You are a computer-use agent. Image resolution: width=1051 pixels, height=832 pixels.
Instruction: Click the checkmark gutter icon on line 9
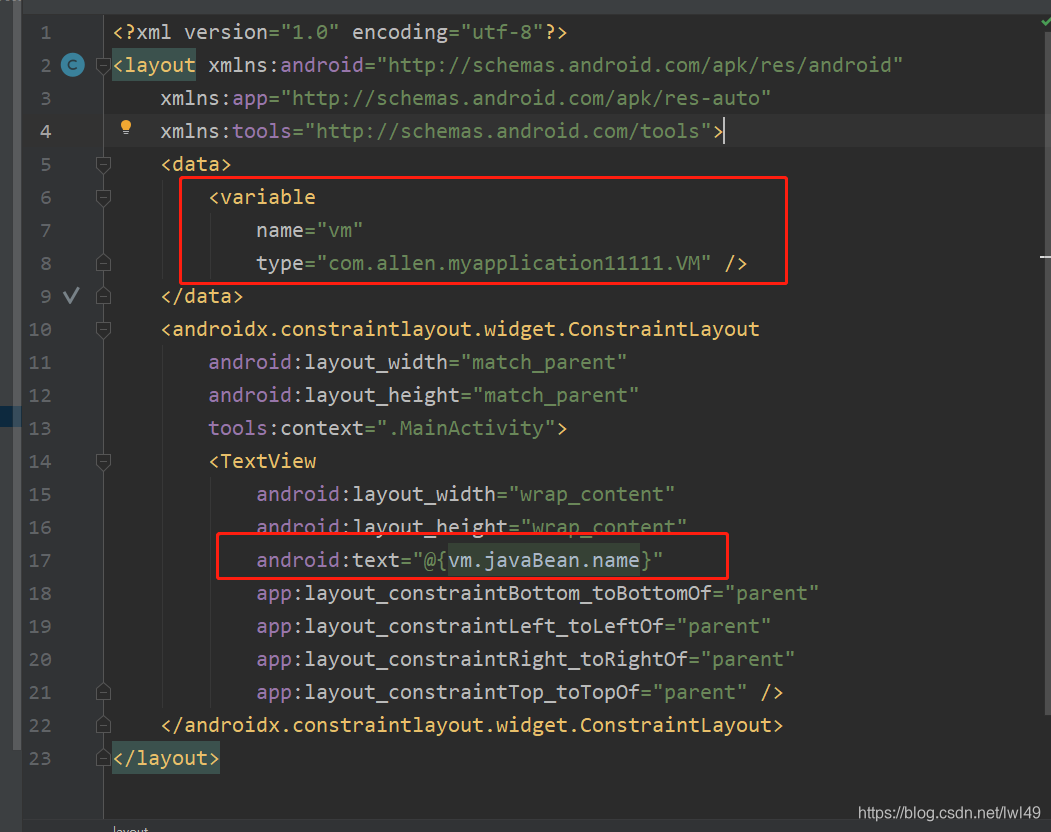[x=71, y=295]
